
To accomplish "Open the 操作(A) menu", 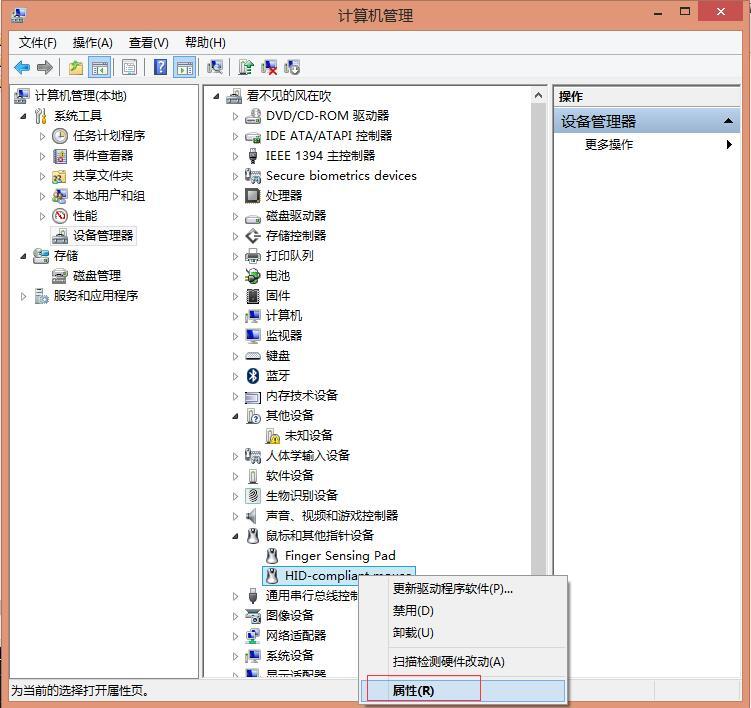I will pos(92,42).
